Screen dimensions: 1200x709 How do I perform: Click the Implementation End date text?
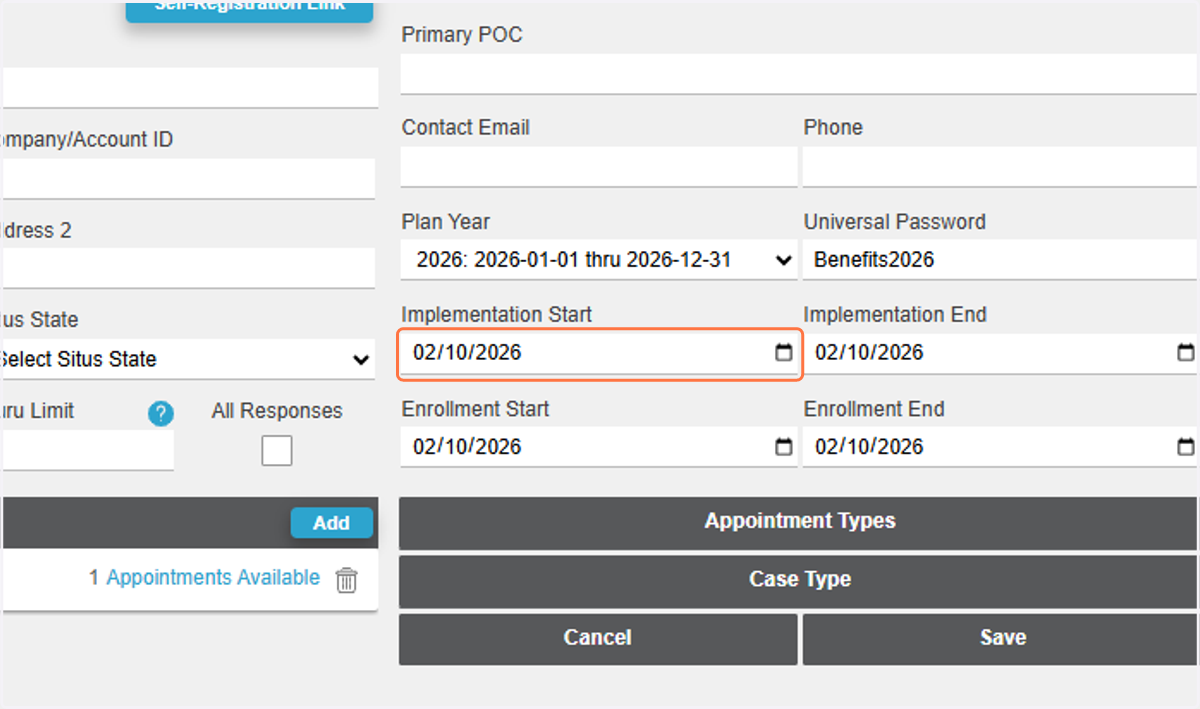tap(869, 353)
